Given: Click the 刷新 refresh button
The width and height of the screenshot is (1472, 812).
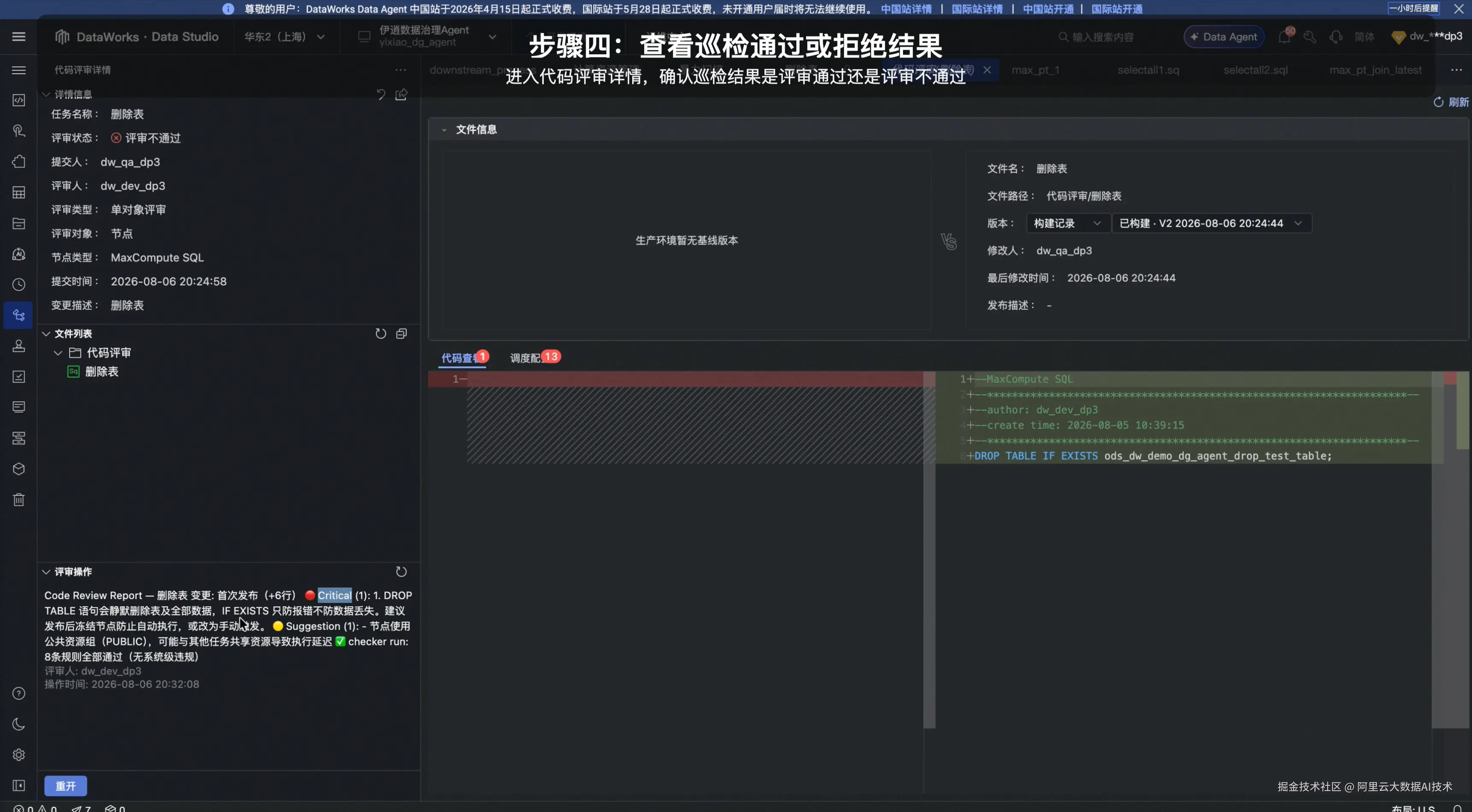Looking at the screenshot, I should click(1451, 102).
